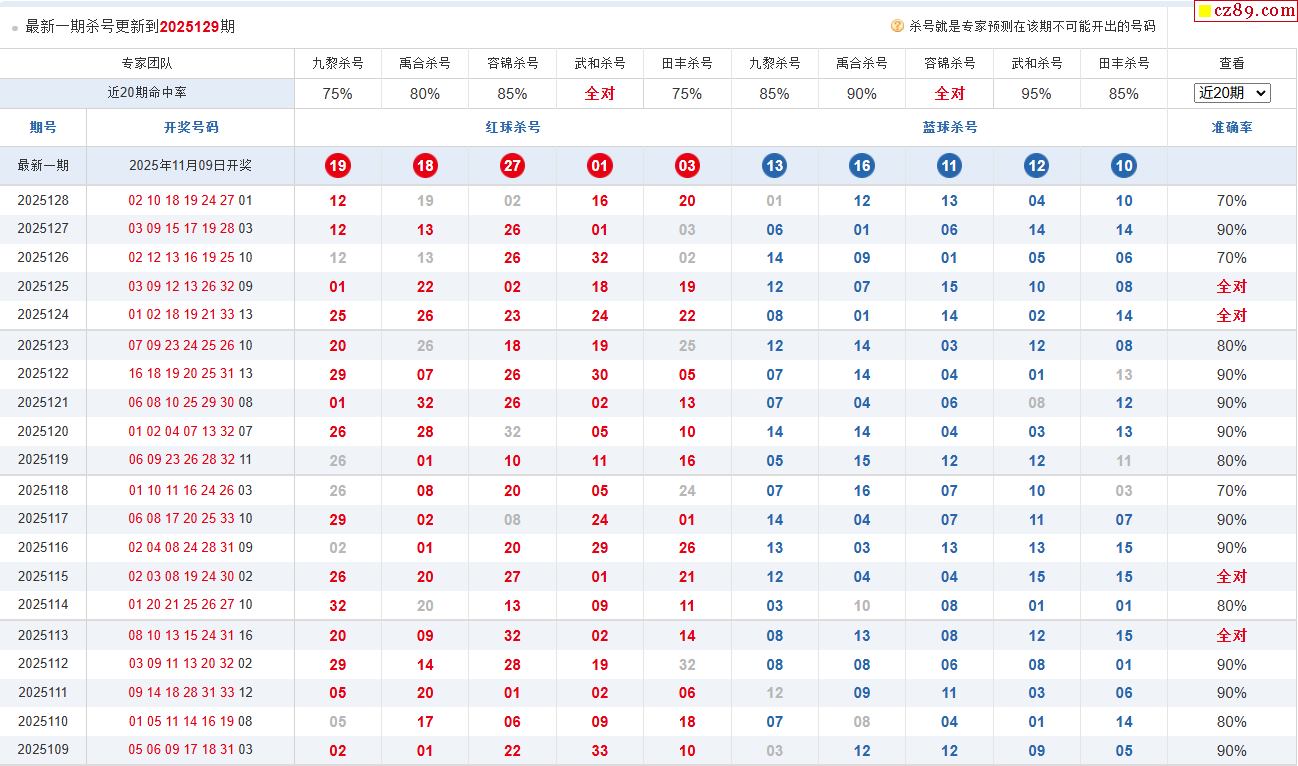
Task: Click draw numbers 06 08 17 20 25 33 10
Action: (x=190, y=518)
